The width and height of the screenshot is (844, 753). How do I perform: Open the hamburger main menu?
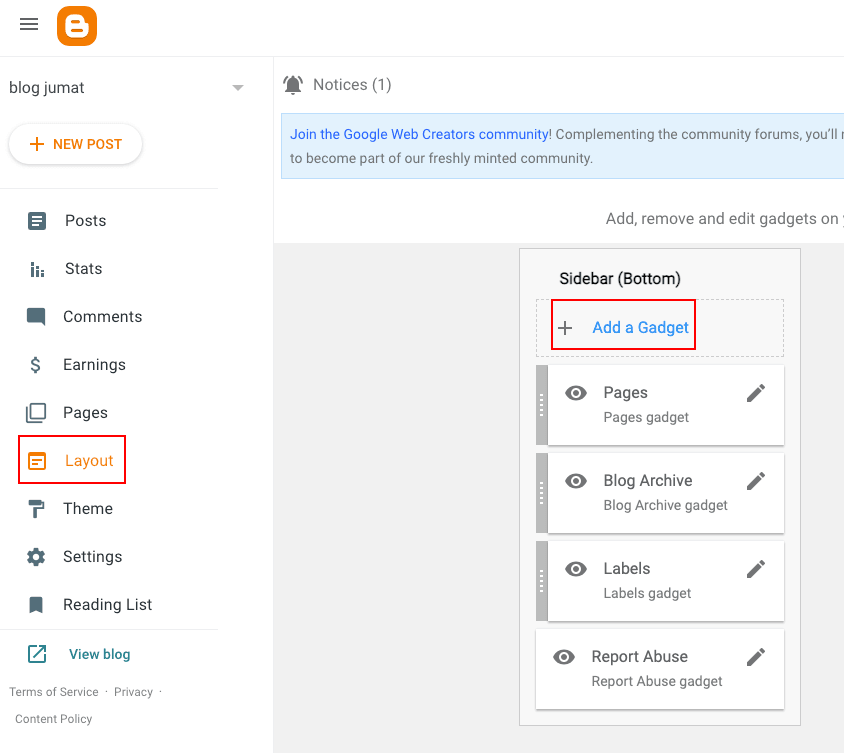pos(29,25)
